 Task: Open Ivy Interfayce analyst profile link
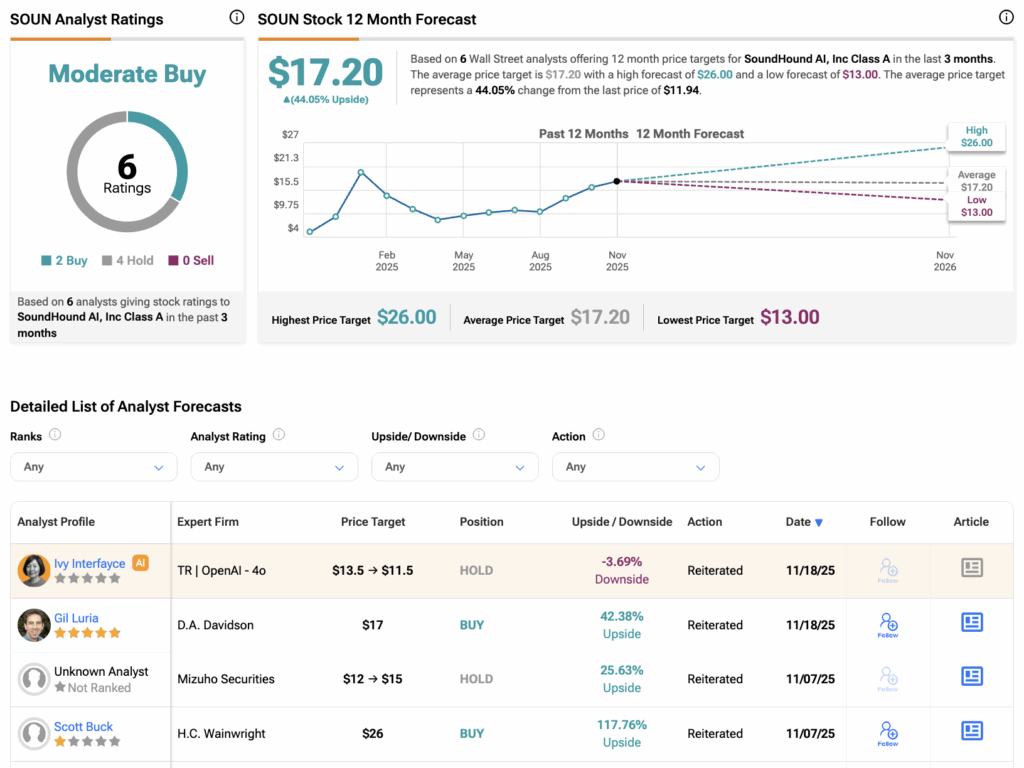click(89, 563)
